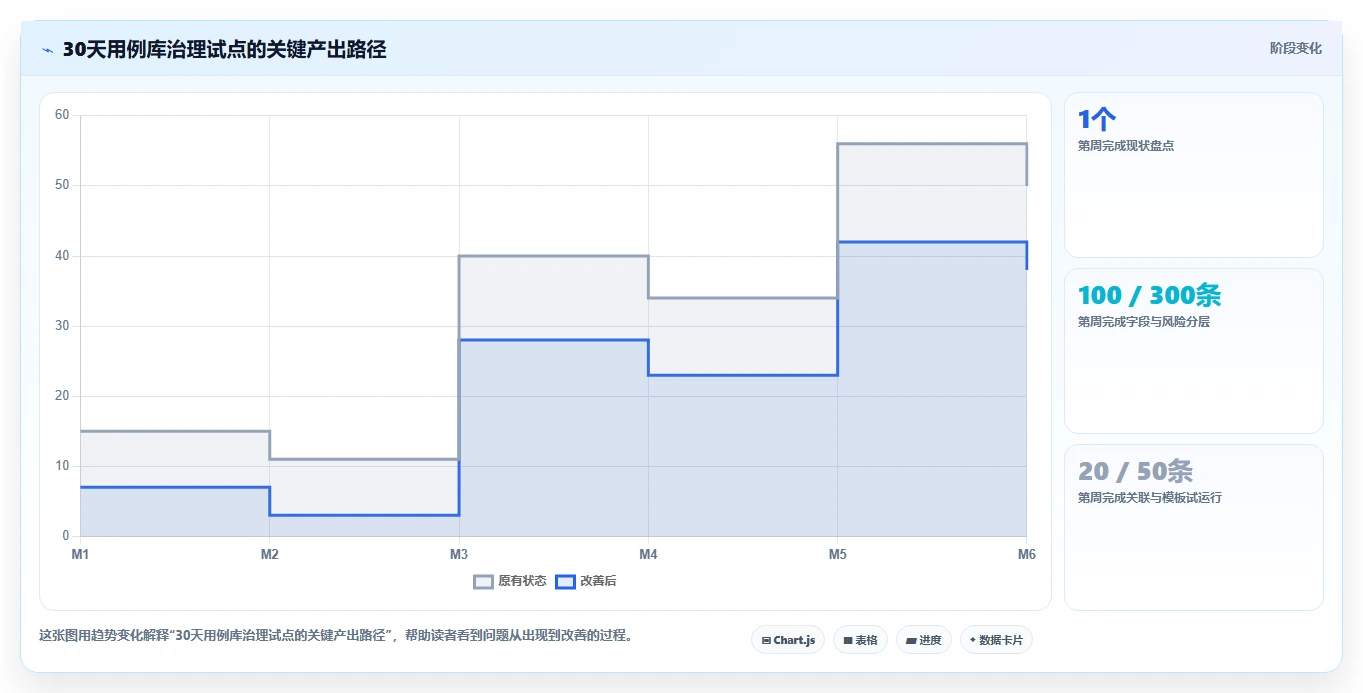Click the 第周完成关联与模板试运行 caption
This screenshot has width=1363, height=693.
coord(1150,498)
